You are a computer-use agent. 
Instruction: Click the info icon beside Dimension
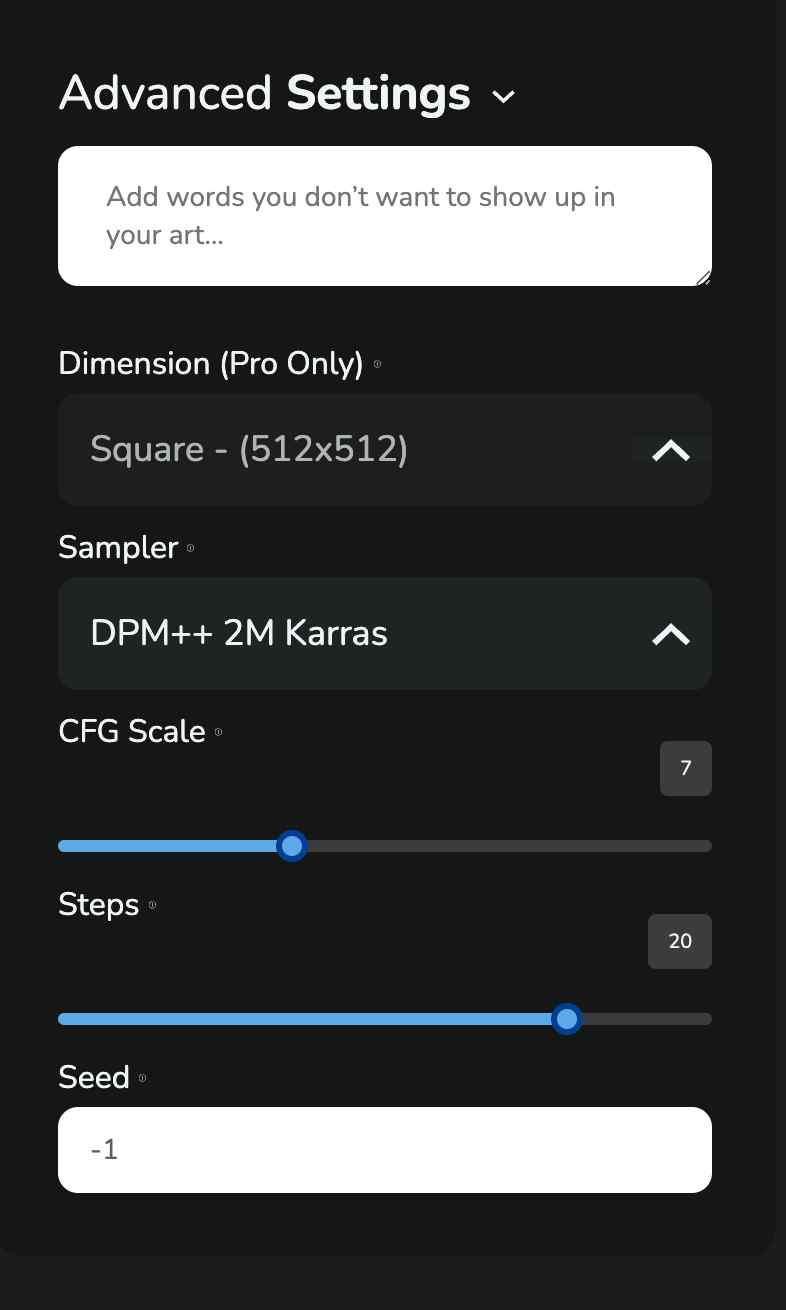coord(377,365)
